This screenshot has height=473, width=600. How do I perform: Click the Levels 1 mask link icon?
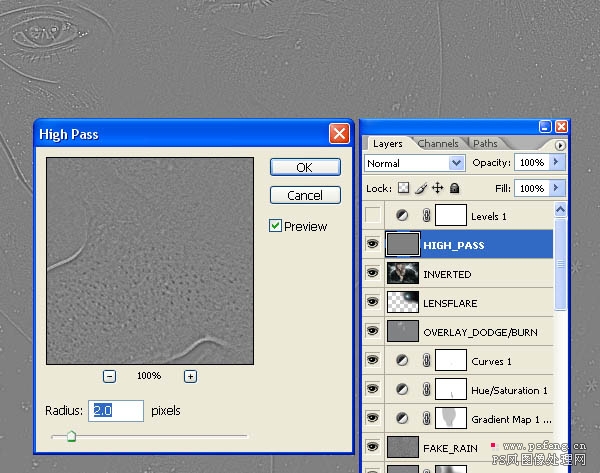pos(426,215)
